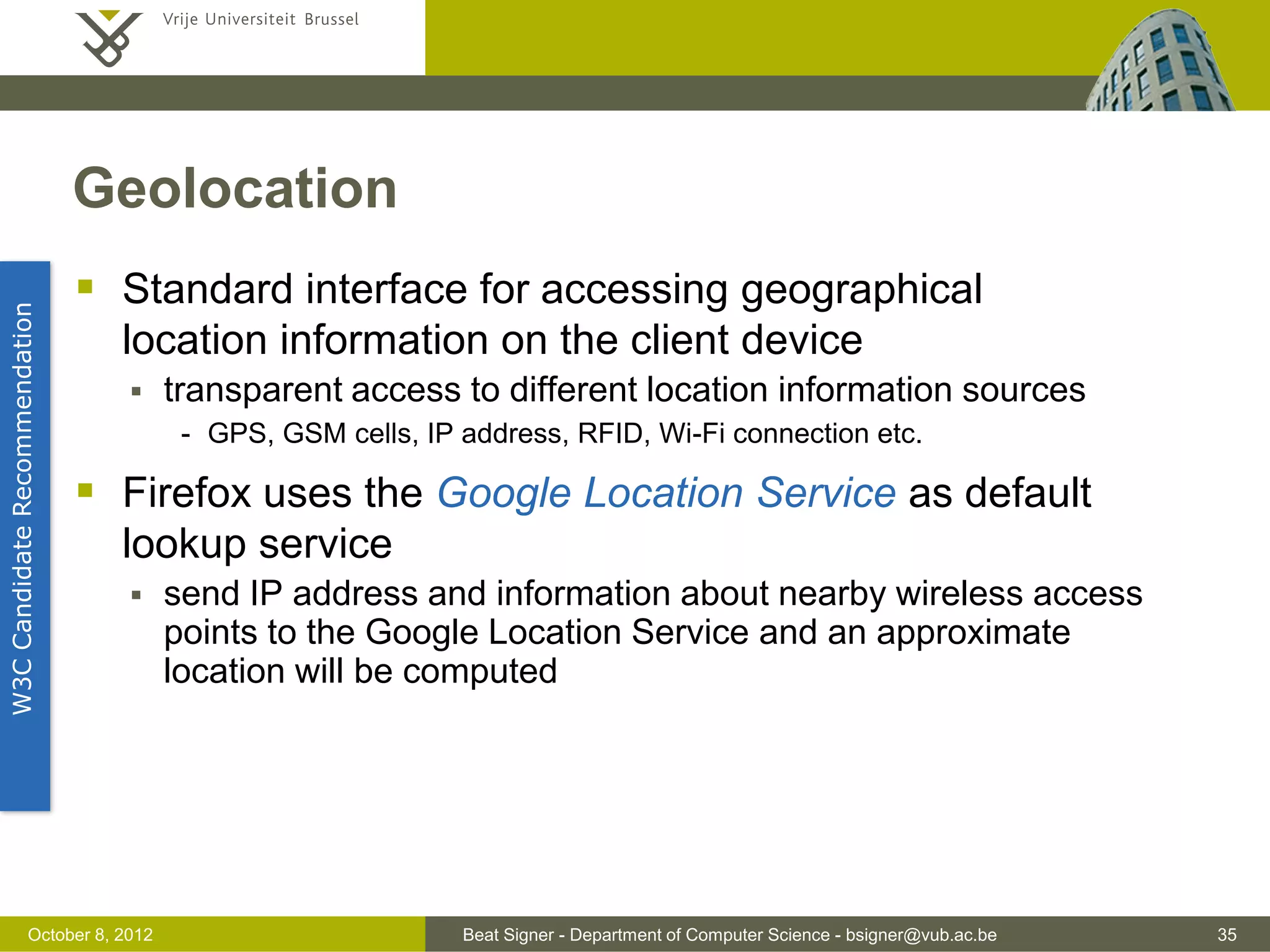The width and height of the screenshot is (1270, 952).
Task: Click 'location will be computed' text line
Action: (x=360, y=671)
